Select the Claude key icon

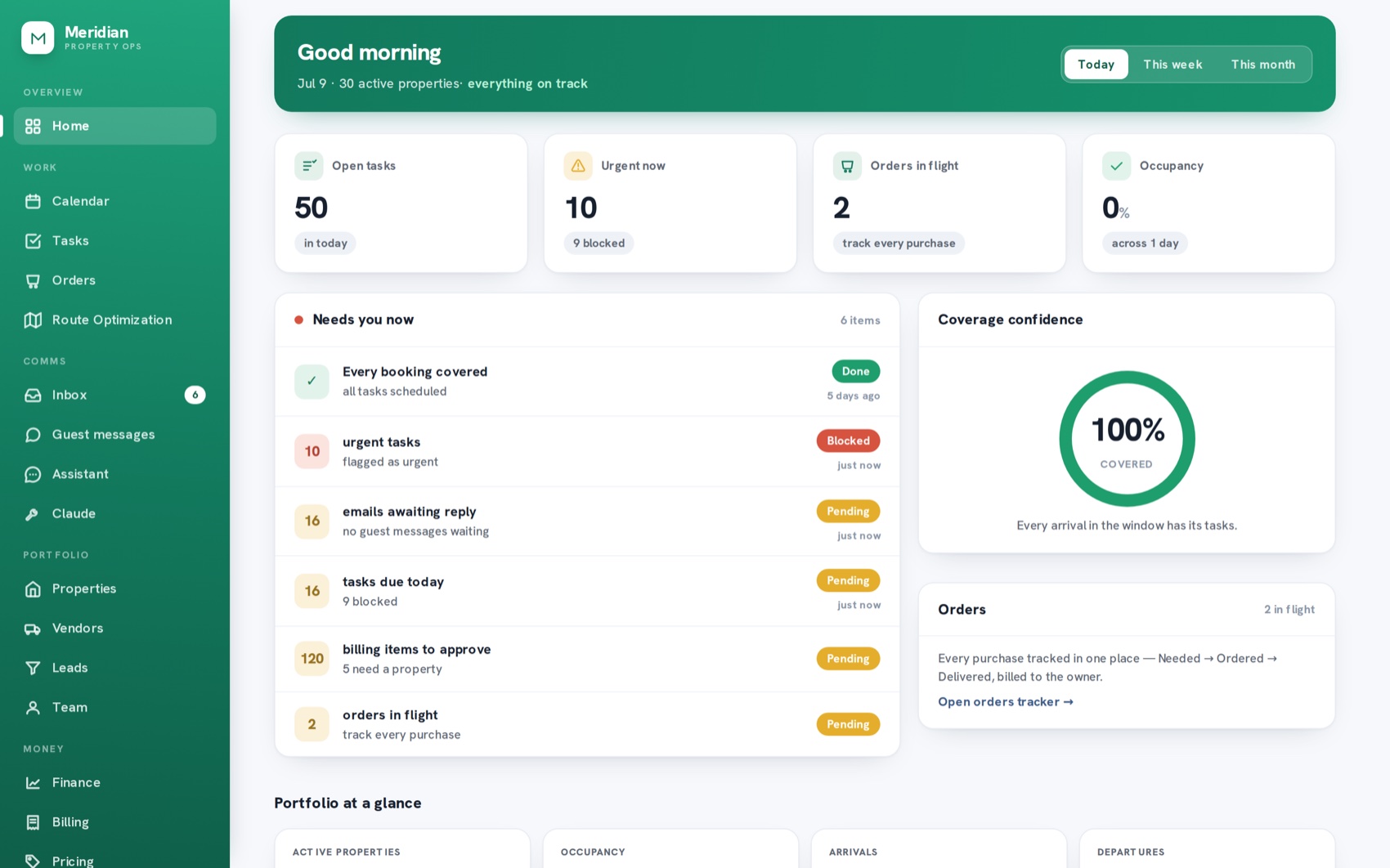pyautogui.click(x=33, y=514)
